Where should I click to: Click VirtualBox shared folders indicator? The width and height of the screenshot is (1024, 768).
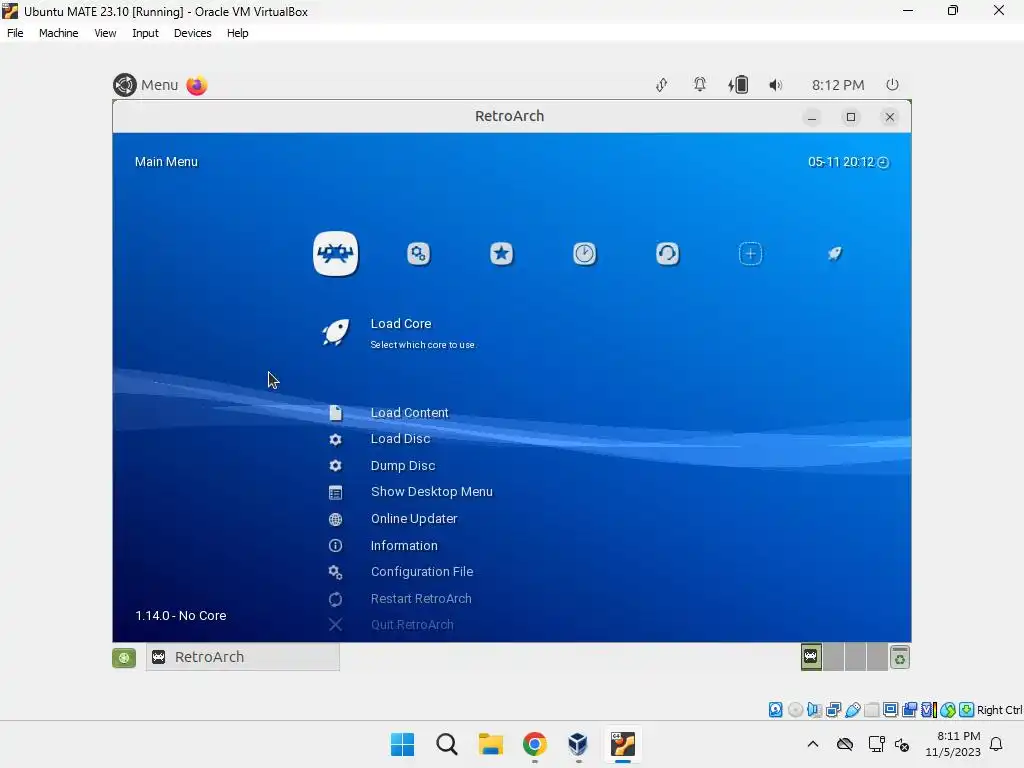(871, 710)
